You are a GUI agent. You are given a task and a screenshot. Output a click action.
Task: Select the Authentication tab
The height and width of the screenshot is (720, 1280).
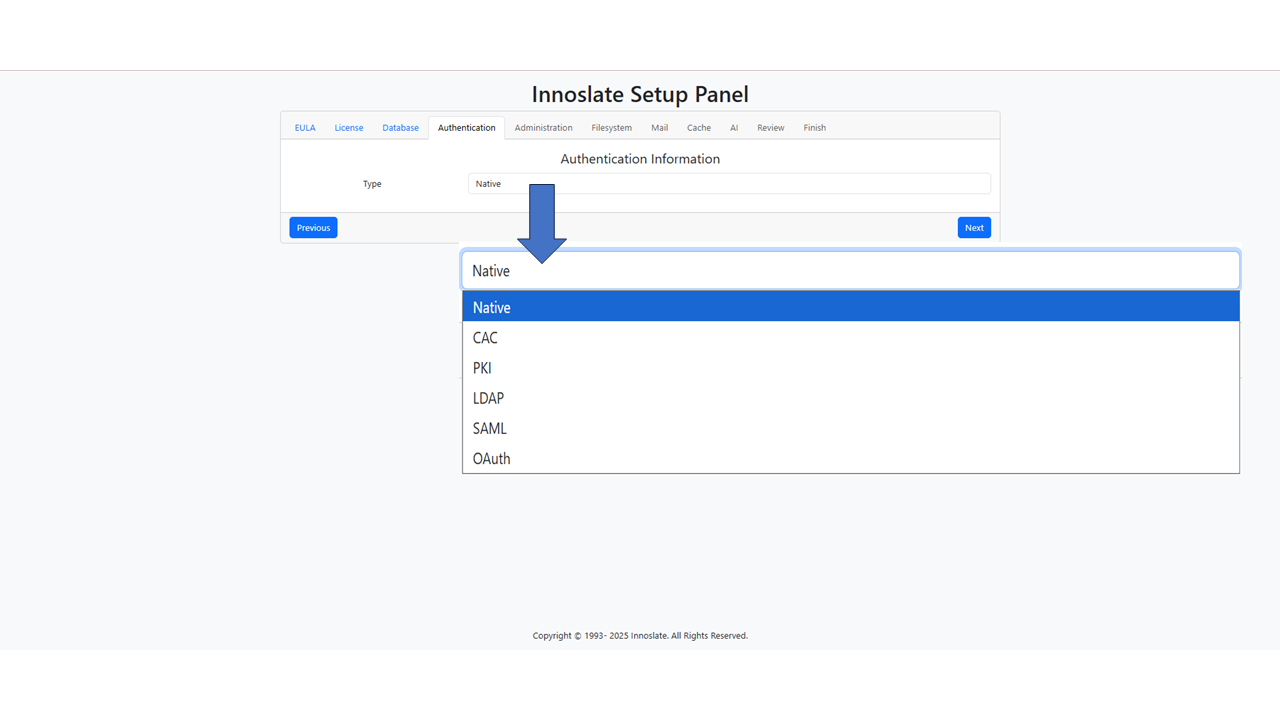click(467, 128)
